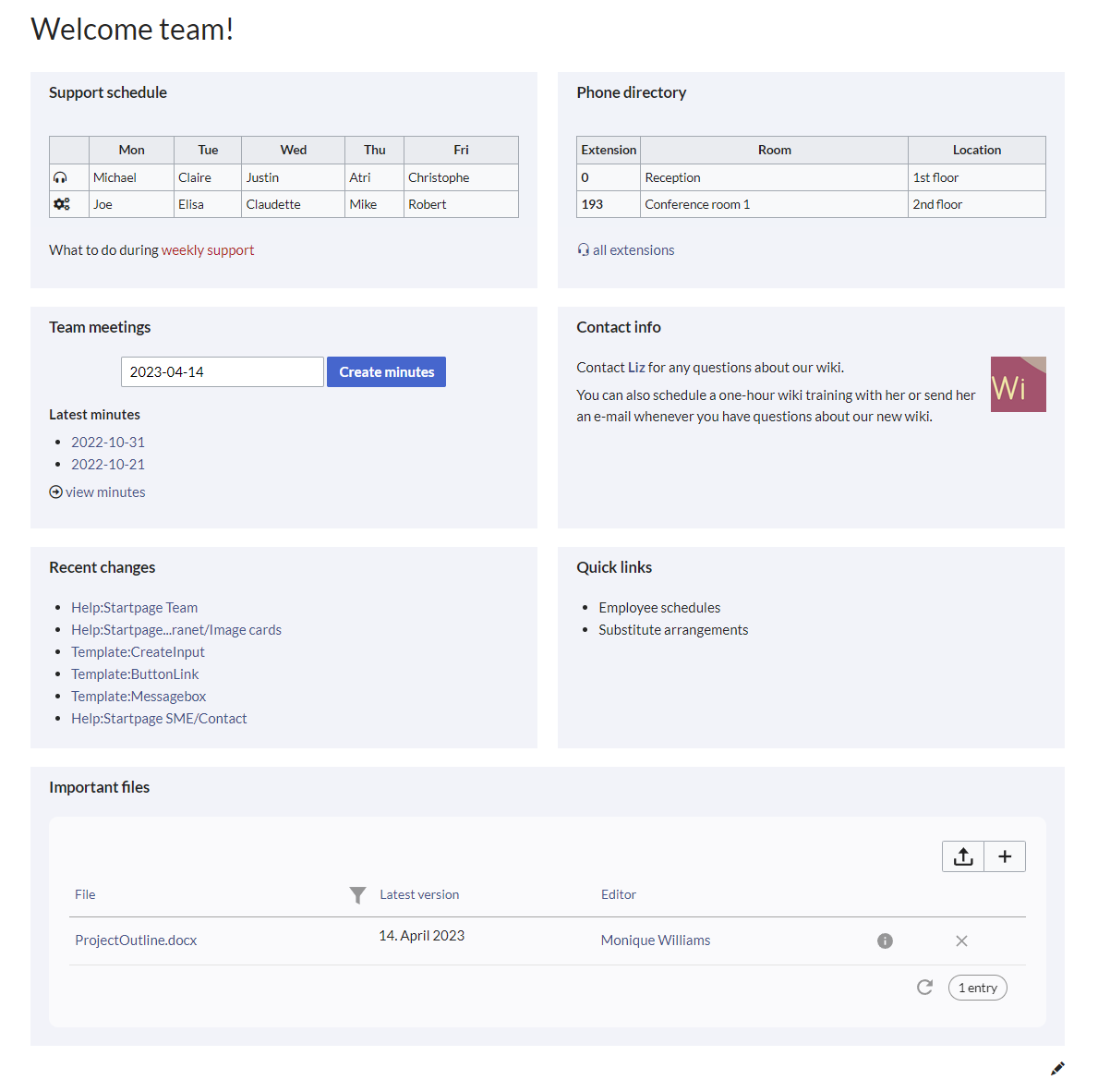
Task: Click the 1 entry count badge
Action: 978,988
